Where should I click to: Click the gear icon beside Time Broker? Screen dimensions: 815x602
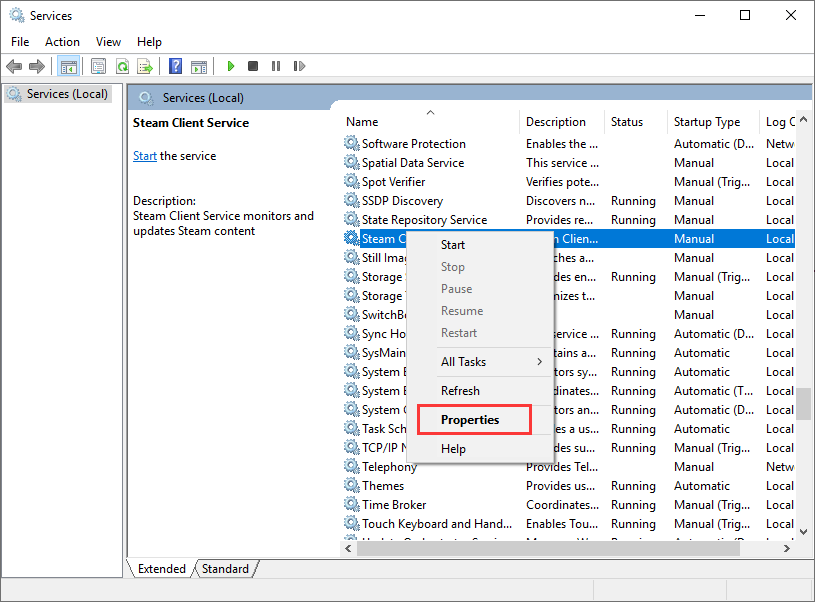click(351, 504)
